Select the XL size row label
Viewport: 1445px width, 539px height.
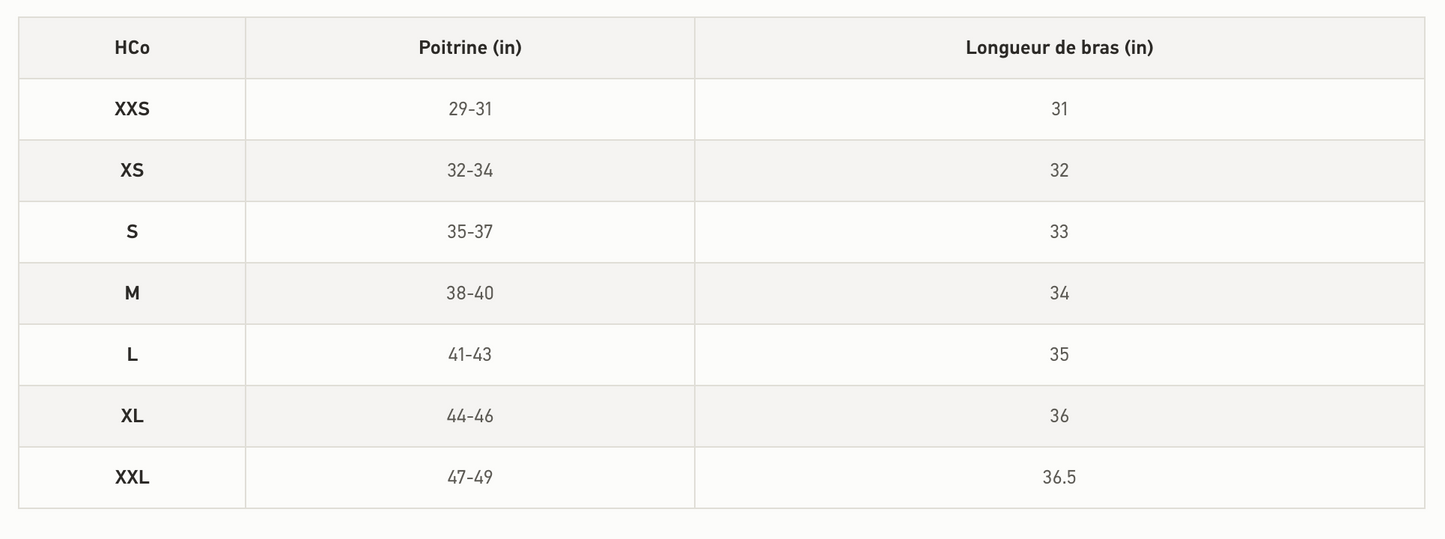pos(132,416)
